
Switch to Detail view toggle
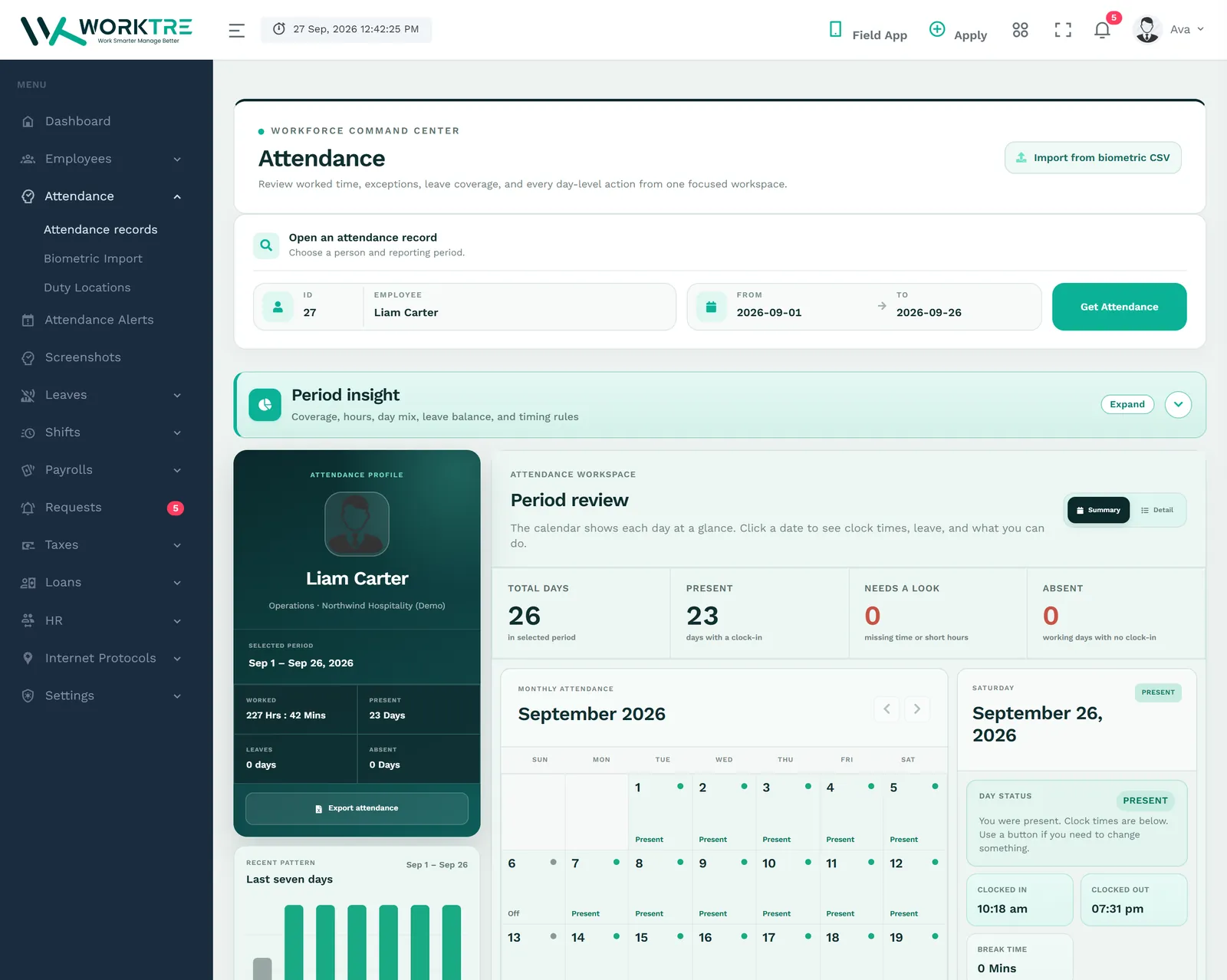point(1157,510)
